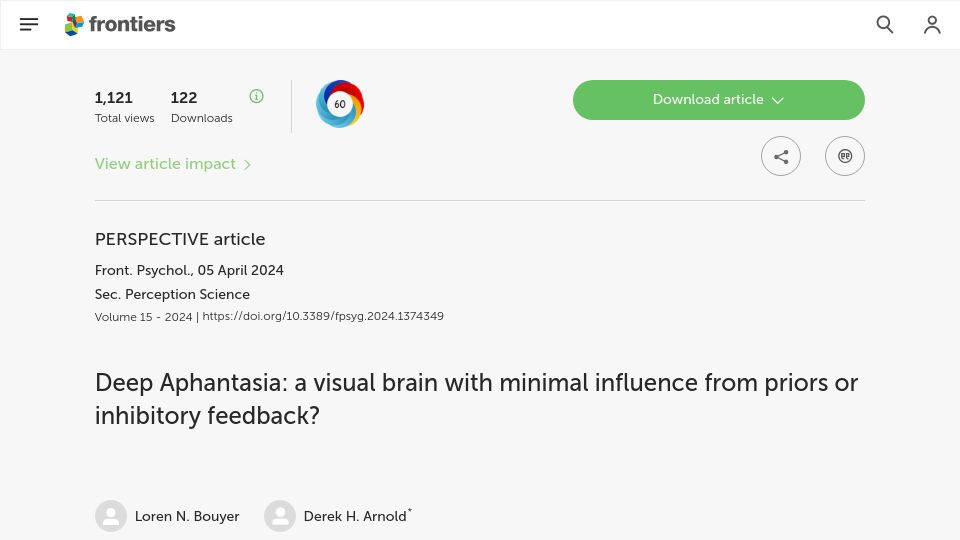Open Derek H. Arnold author avatar
The image size is (960, 540).
pyautogui.click(x=280, y=516)
